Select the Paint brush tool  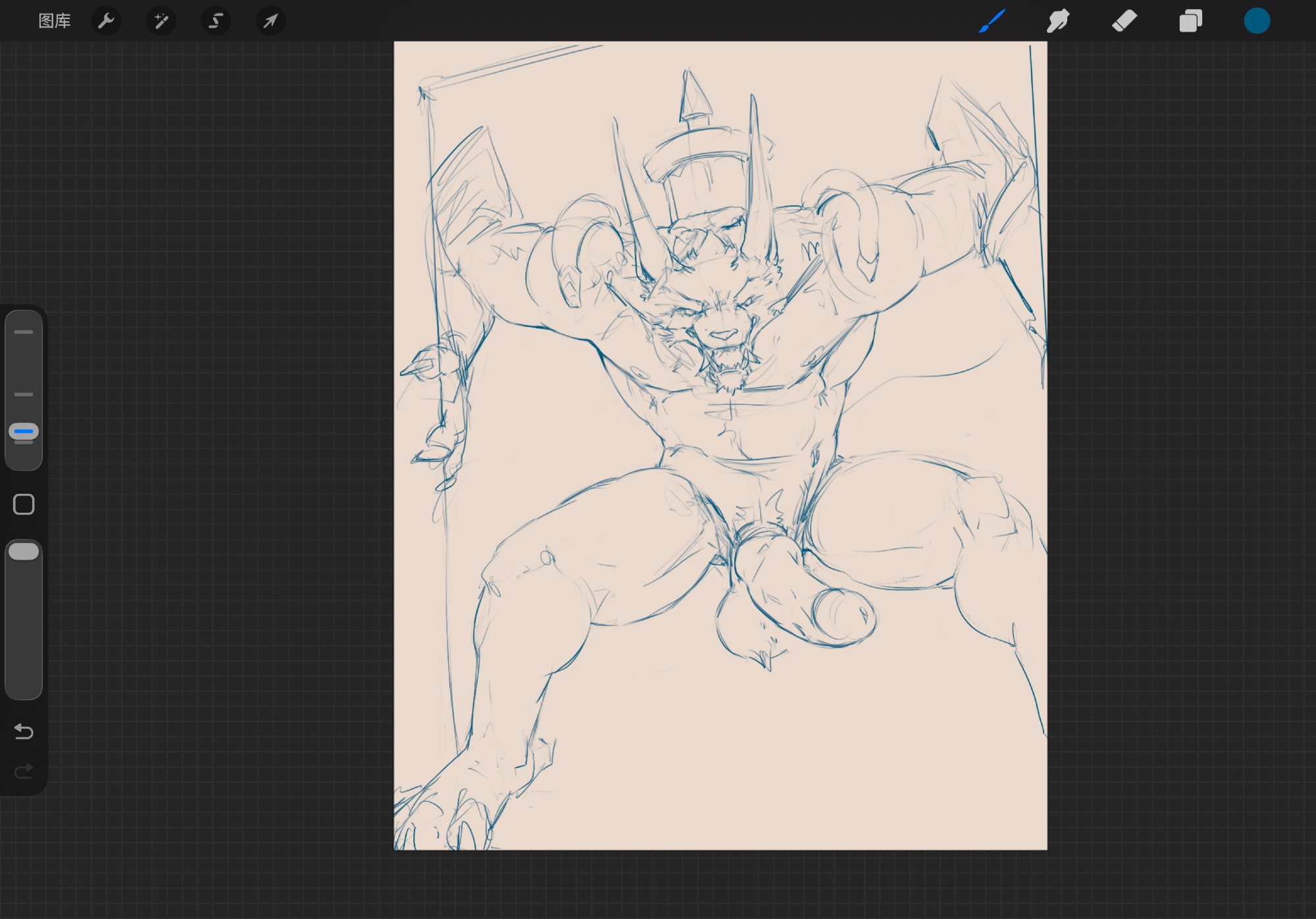point(992,21)
